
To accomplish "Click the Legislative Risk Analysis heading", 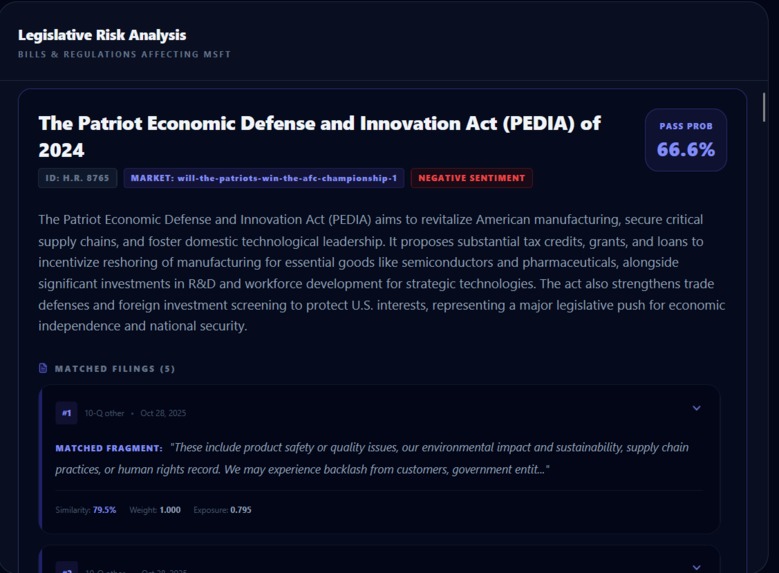I will [x=102, y=35].
